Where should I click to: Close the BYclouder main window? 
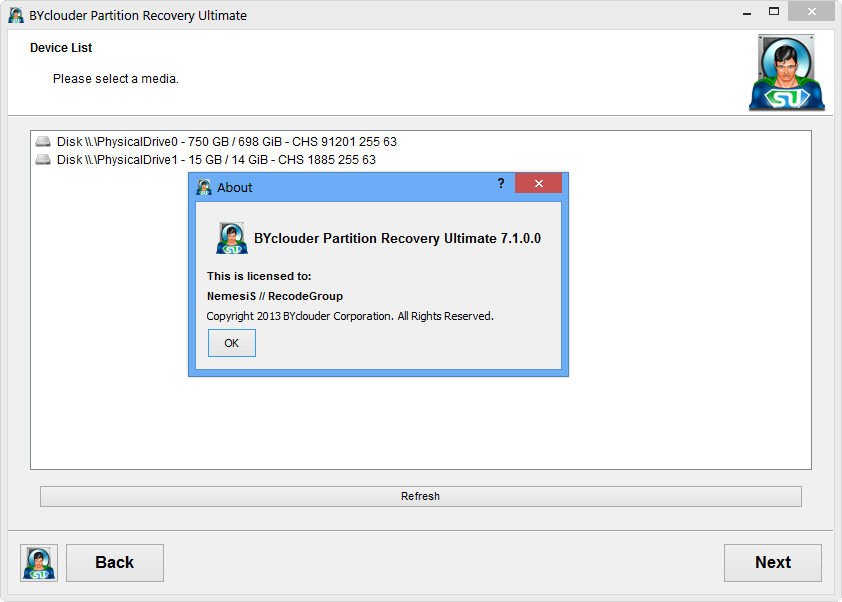[x=811, y=11]
